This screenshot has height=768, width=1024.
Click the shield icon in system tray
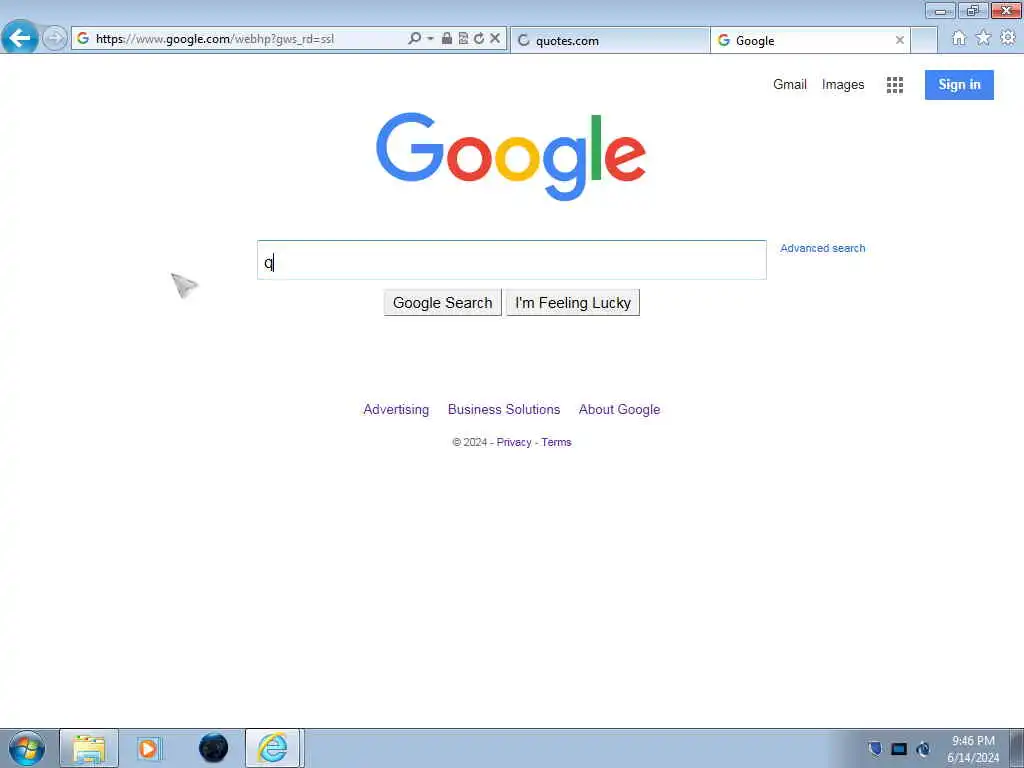(x=875, y=748)
